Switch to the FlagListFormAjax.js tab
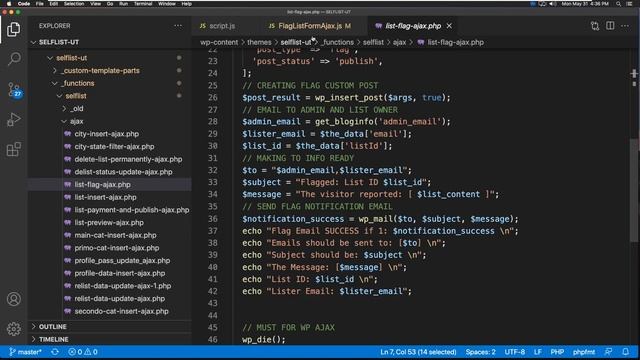This screenshot has width=640, height=360. click(x=310, y=26)
